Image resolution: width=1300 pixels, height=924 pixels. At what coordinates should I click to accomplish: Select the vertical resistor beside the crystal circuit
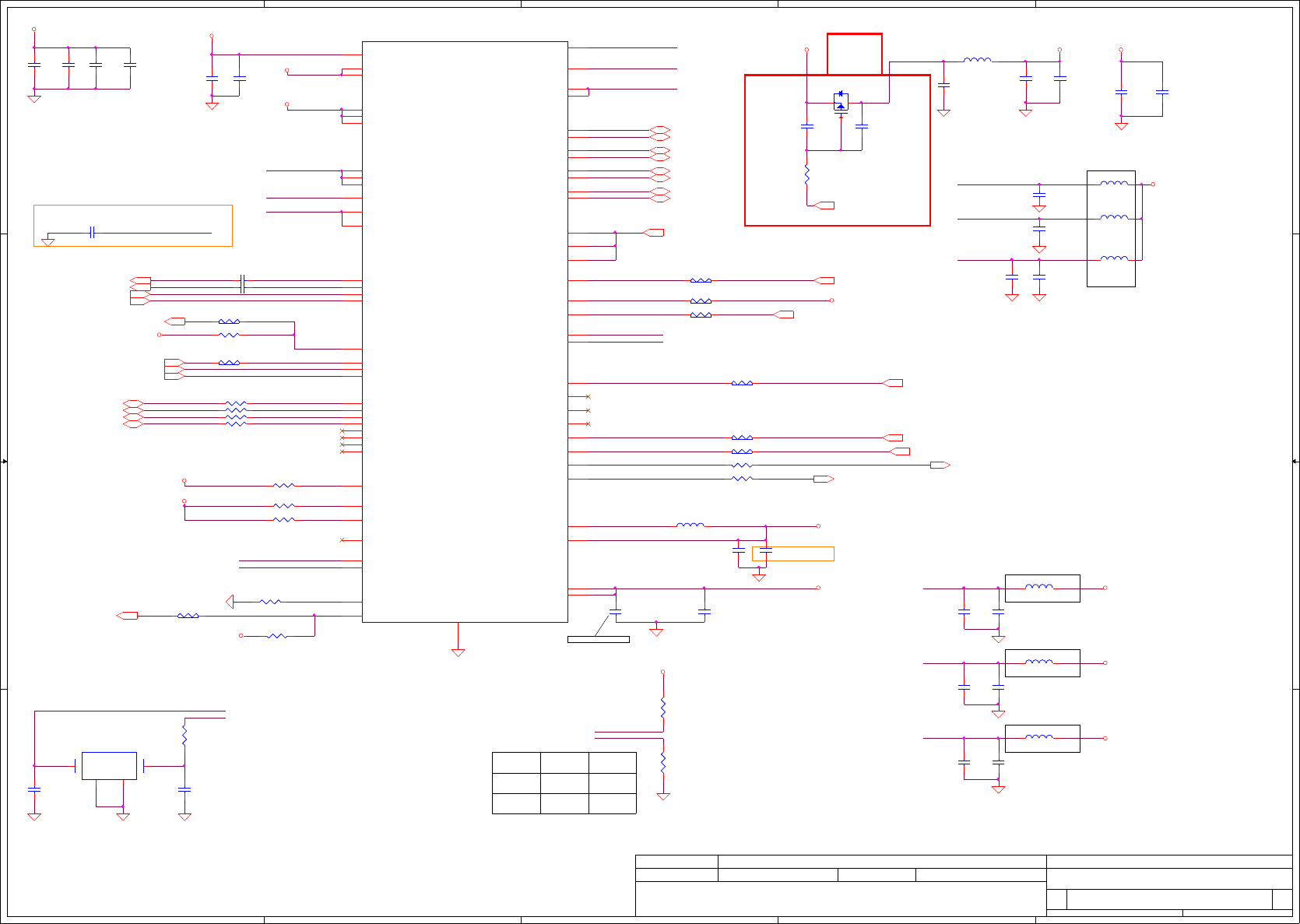(x=184, y=736)
